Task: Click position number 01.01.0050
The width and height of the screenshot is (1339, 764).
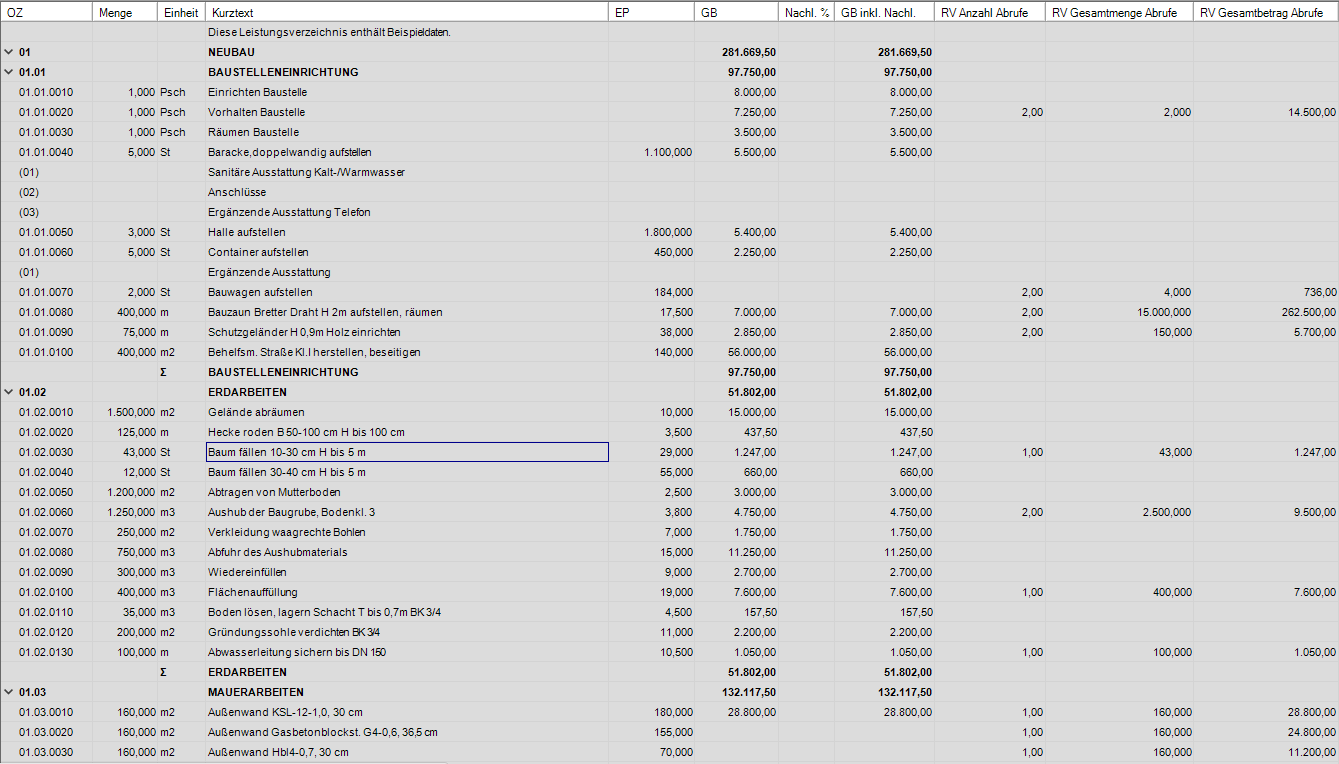Action: pyautogui.click(x=45, y=232)
